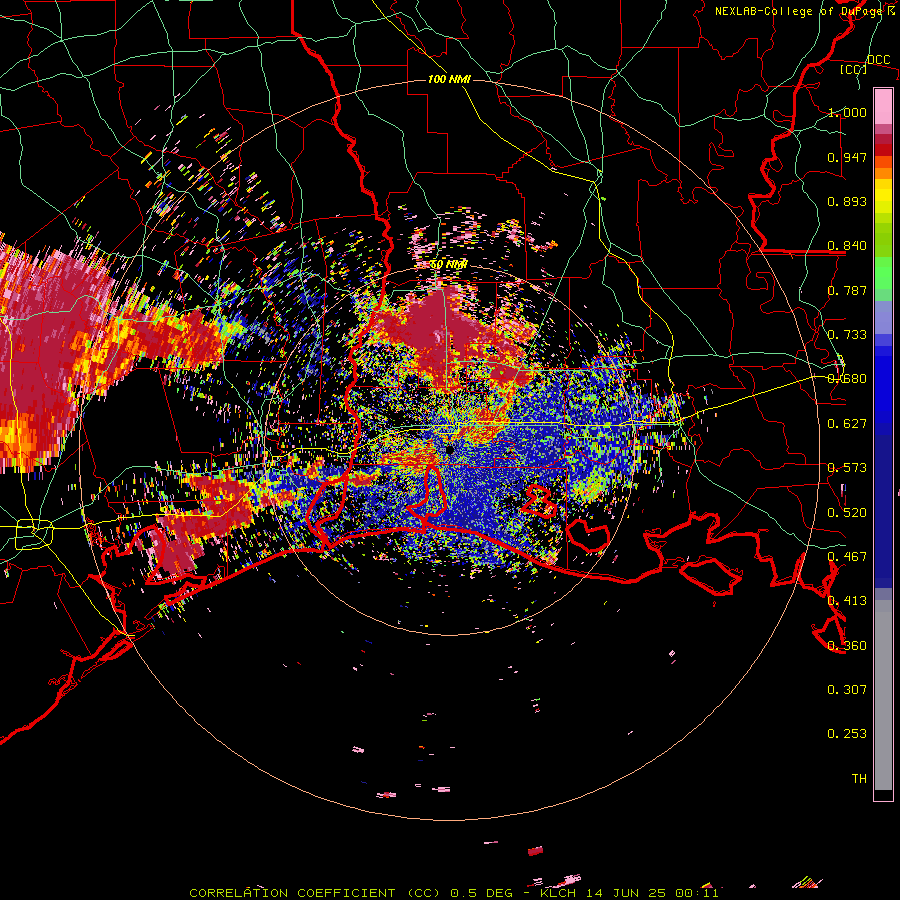The image size is (900, 900).
Task: Select the 0.307 color scale value
Action: 847,690
